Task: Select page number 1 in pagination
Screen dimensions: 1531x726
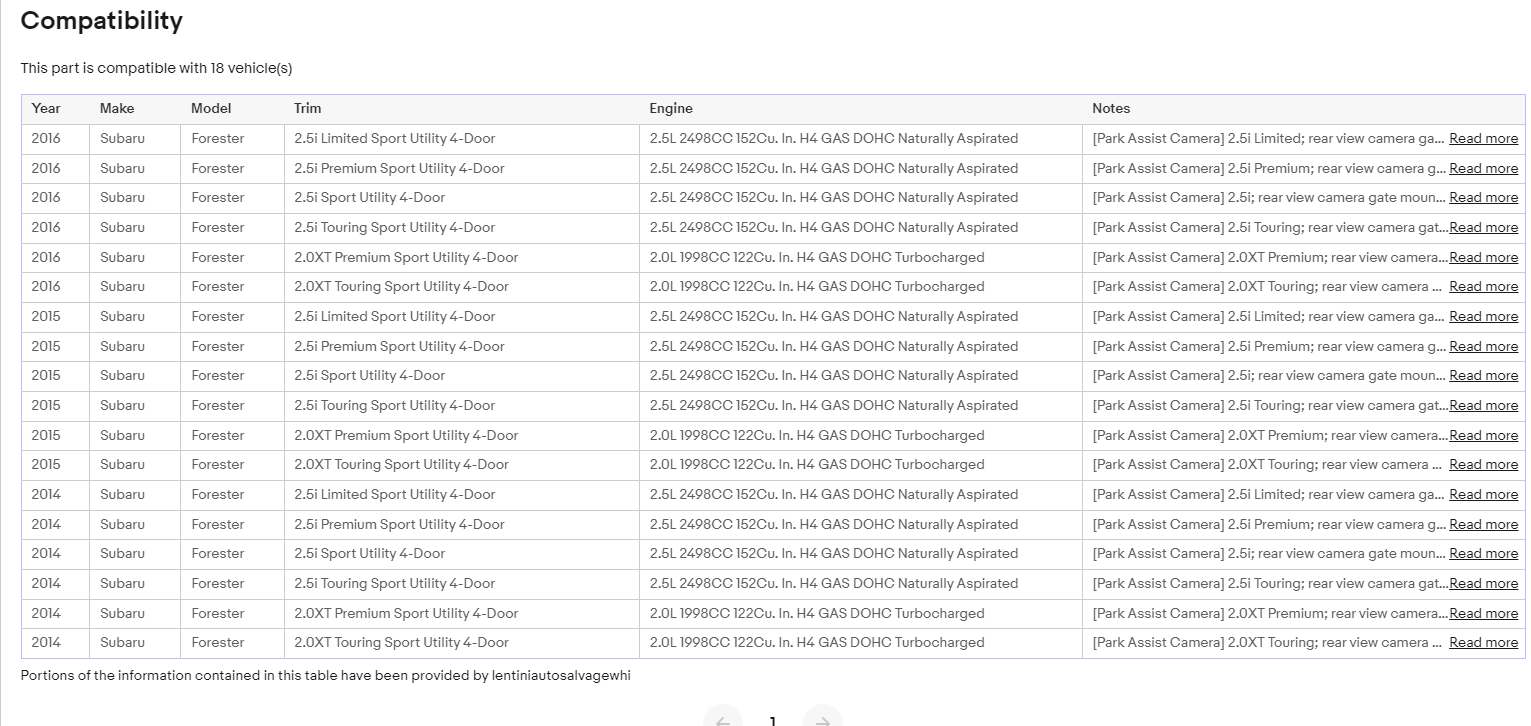Action: tap(772, 720)
